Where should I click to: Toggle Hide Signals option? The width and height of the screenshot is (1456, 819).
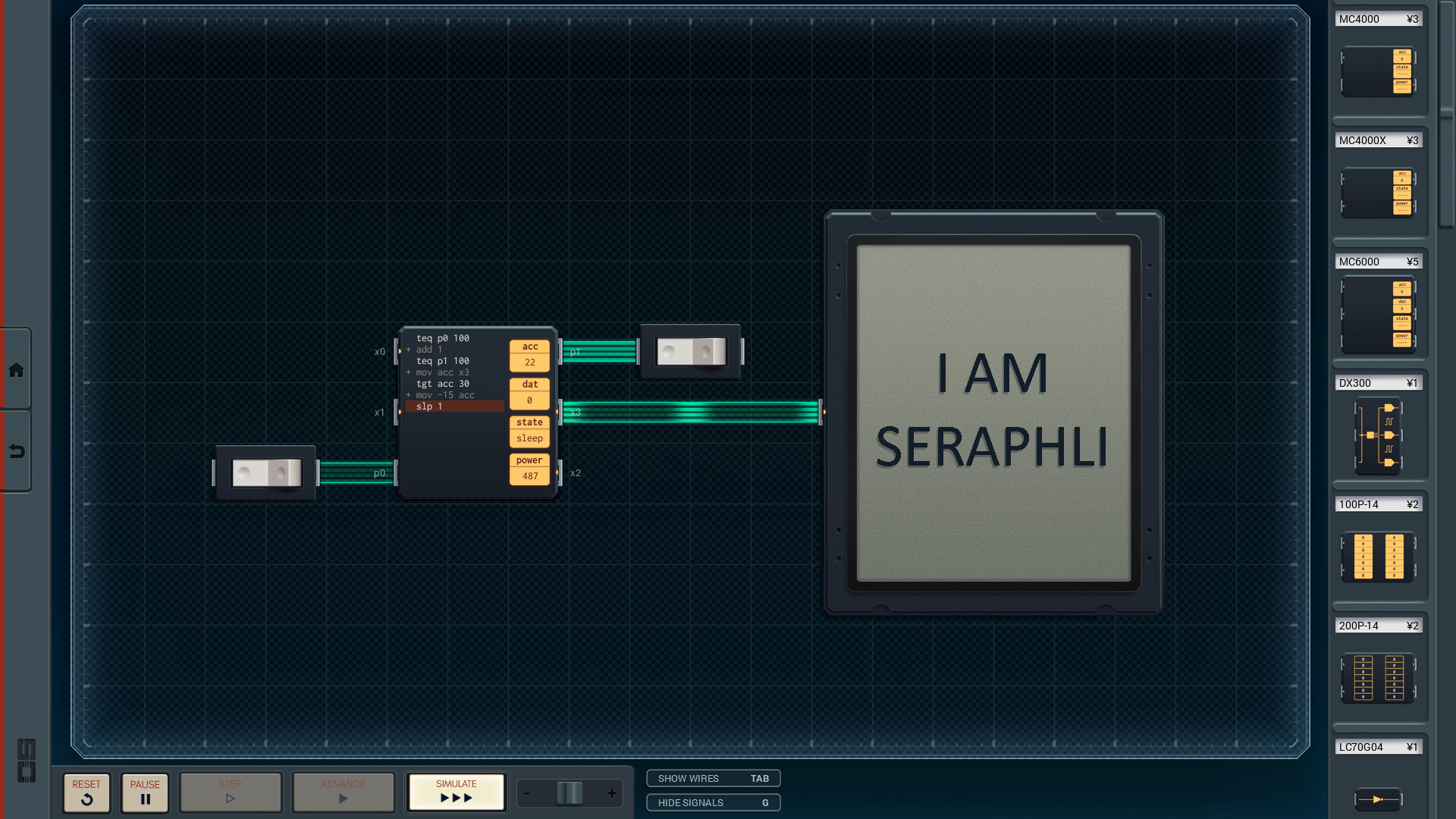[713, 803]
